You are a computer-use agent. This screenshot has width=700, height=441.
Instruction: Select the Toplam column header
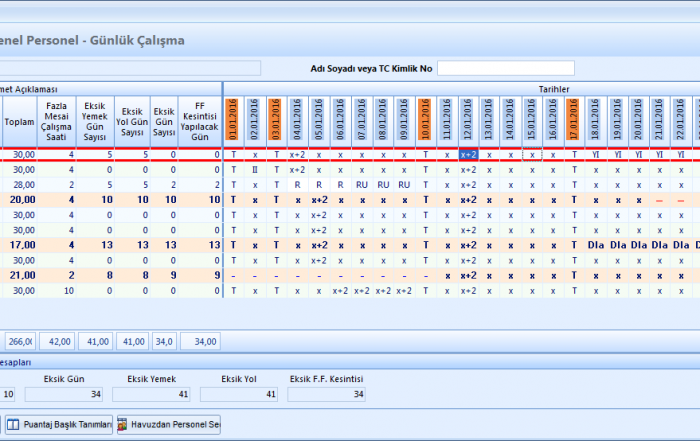click(x=19, y=121)
